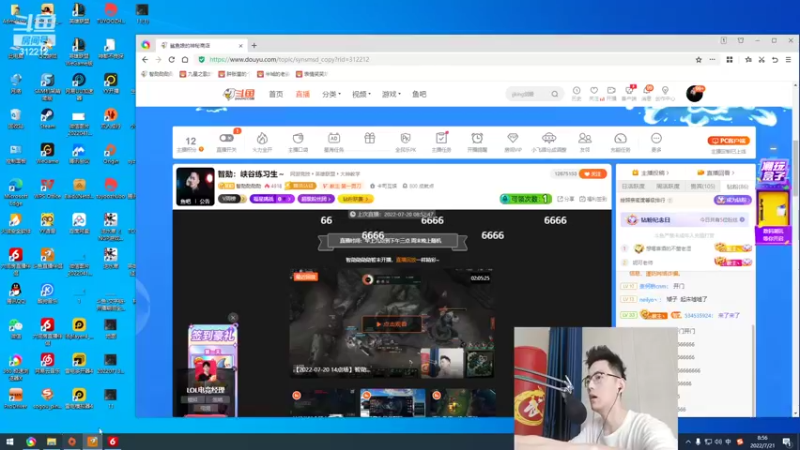Open the user avatar in Douyu header
The width and height of the screenshot is (800, 450).
click(x=694, y=93)
